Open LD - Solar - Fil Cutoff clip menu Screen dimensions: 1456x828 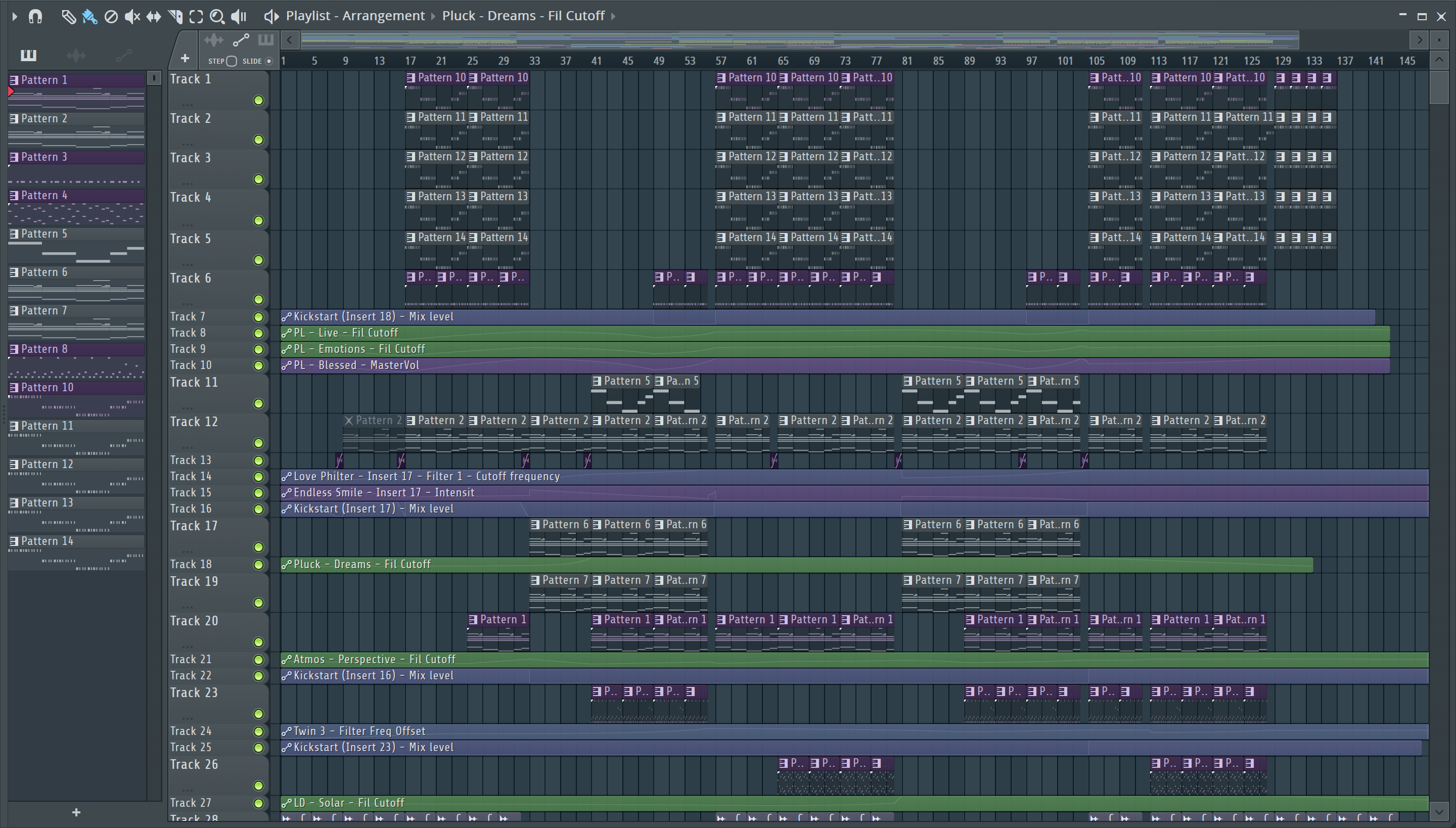pyautogui.click(x=287, y=803)
